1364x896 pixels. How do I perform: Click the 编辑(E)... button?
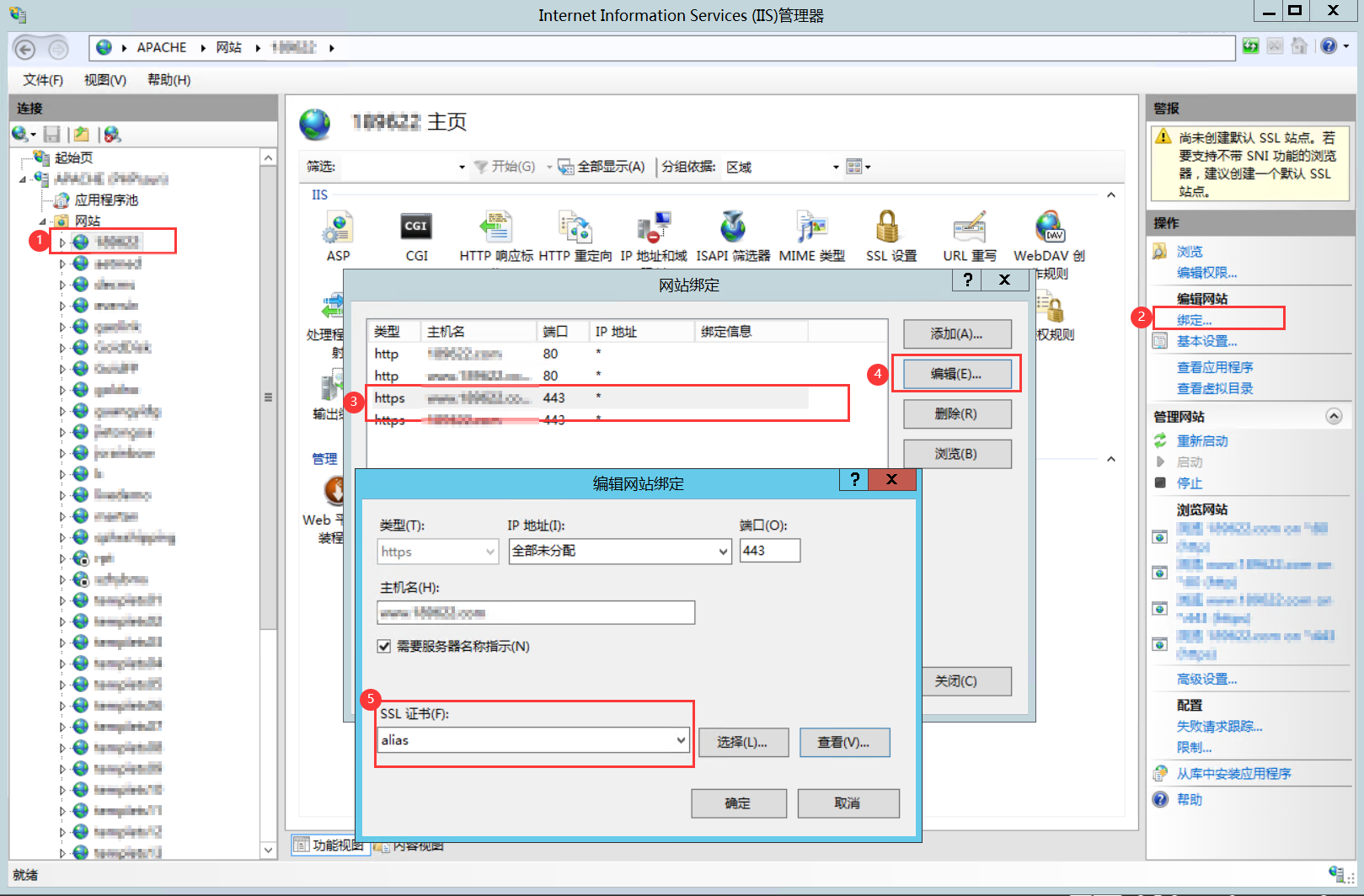957,374
